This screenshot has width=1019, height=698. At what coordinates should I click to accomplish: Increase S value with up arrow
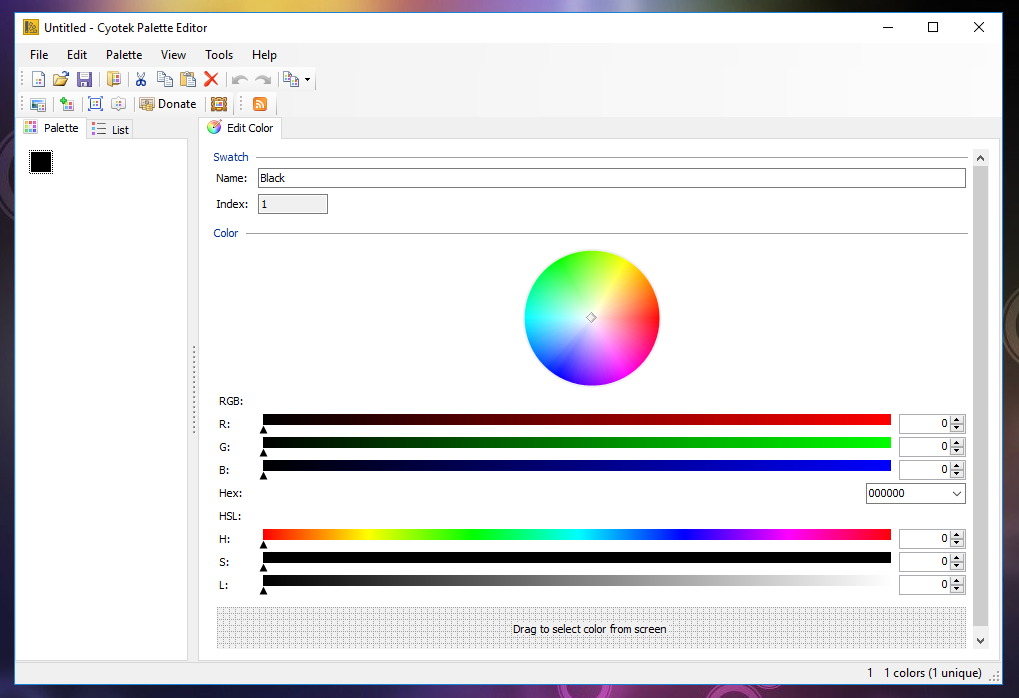point(957,558)
